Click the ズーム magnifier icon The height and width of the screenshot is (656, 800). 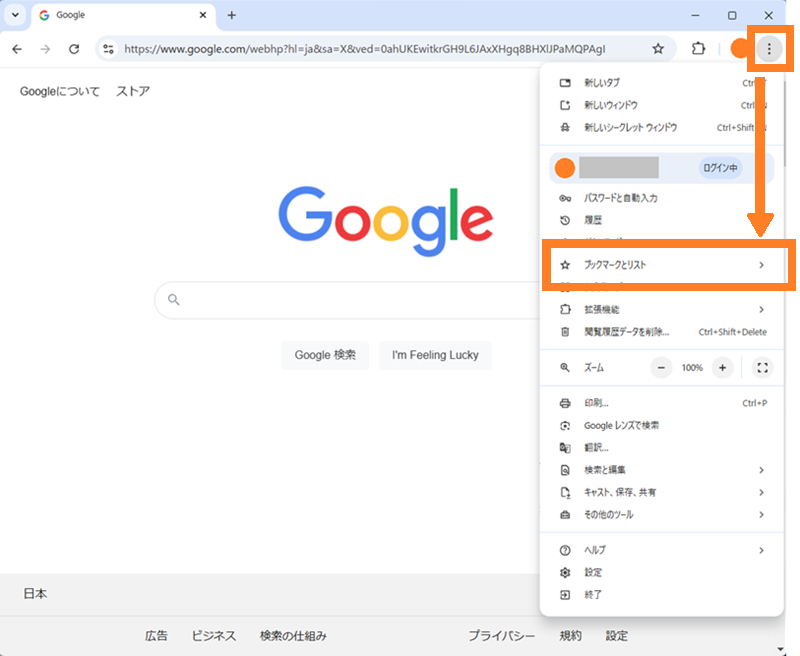(x=565, y=368)
